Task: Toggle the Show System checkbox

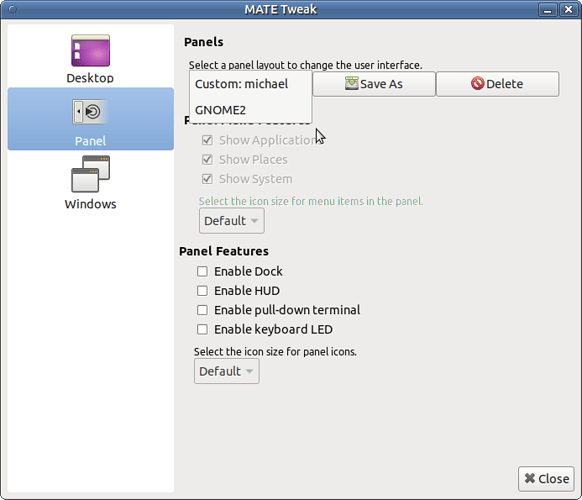Action: click(207, 179)
